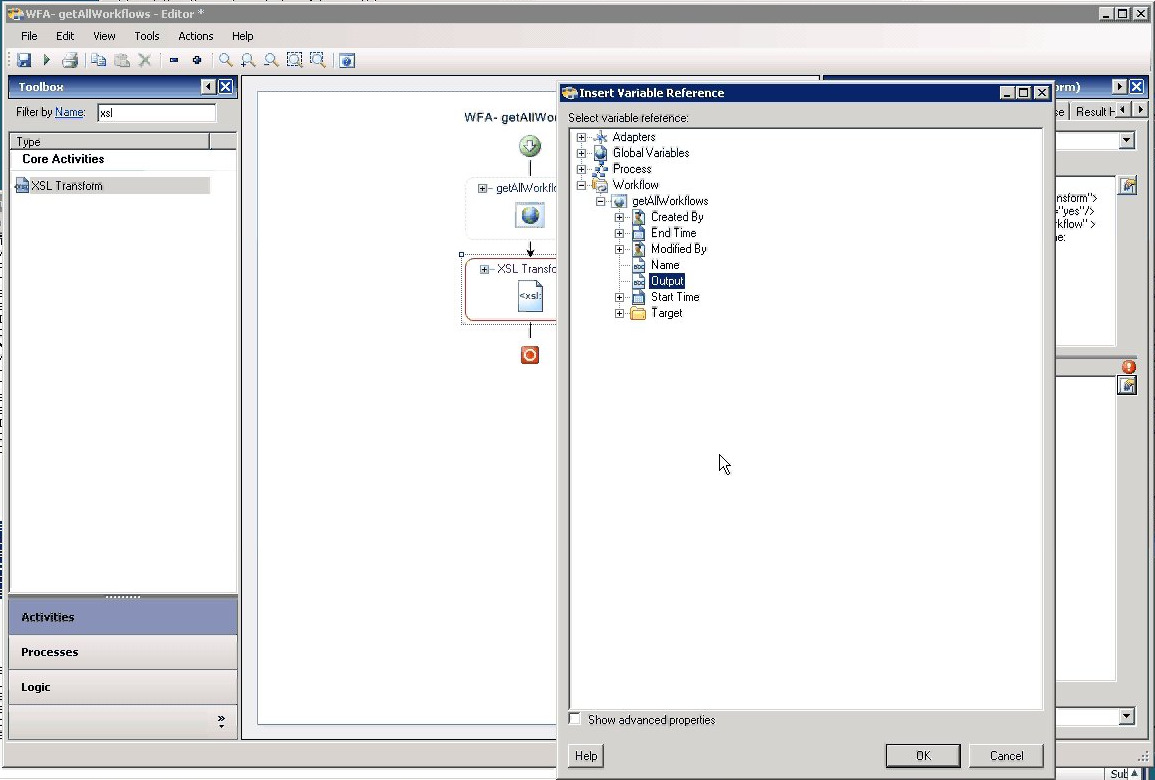
Task: Open the Logic section in Toolbox
Action: click(123, 686)
